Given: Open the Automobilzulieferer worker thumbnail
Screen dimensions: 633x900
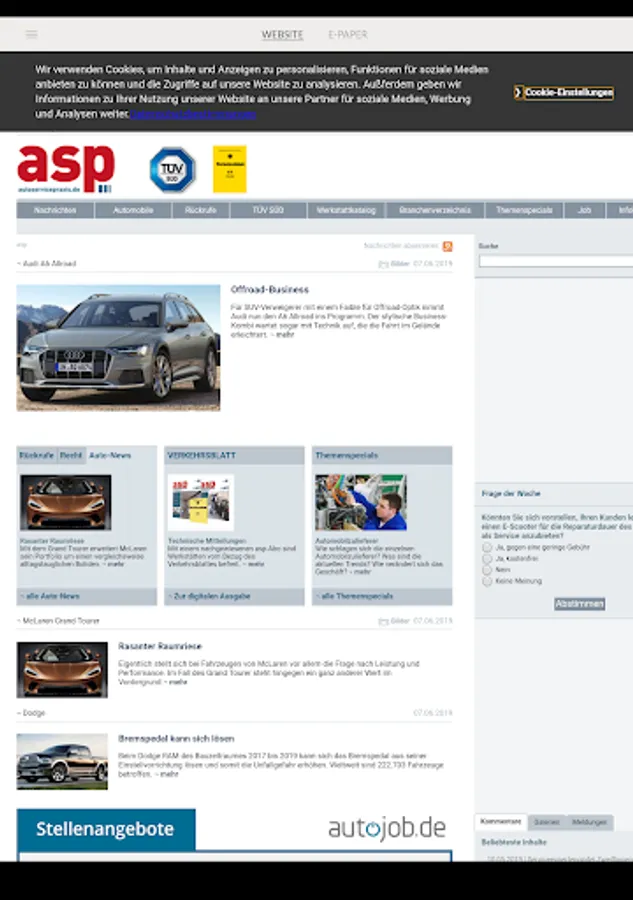Looking at the screenshot, I should coord(361,502).
